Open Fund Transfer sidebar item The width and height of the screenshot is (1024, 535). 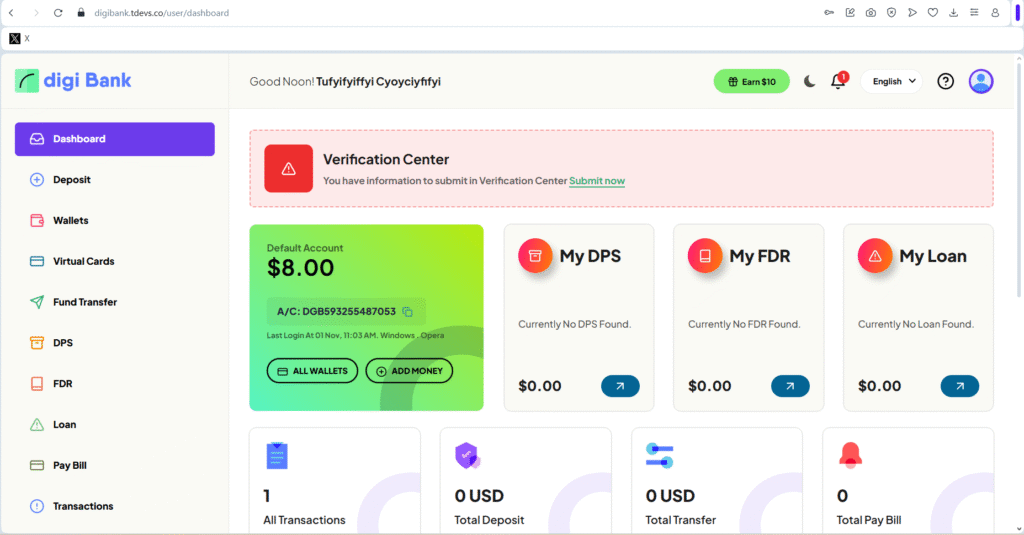[x=84, y=302]
